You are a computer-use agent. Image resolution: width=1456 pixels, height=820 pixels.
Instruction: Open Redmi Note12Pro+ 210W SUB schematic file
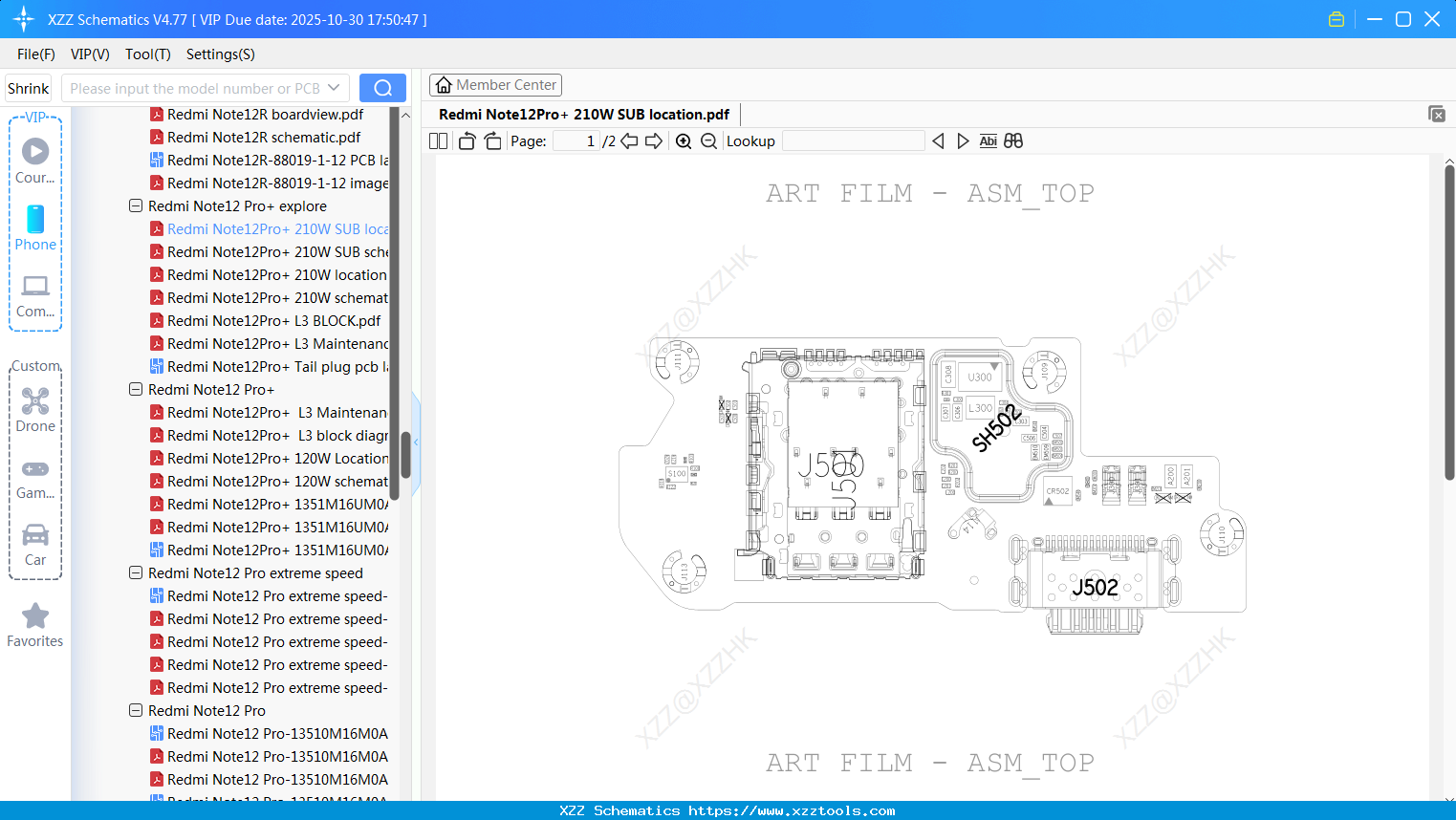[x=270, y=251]
